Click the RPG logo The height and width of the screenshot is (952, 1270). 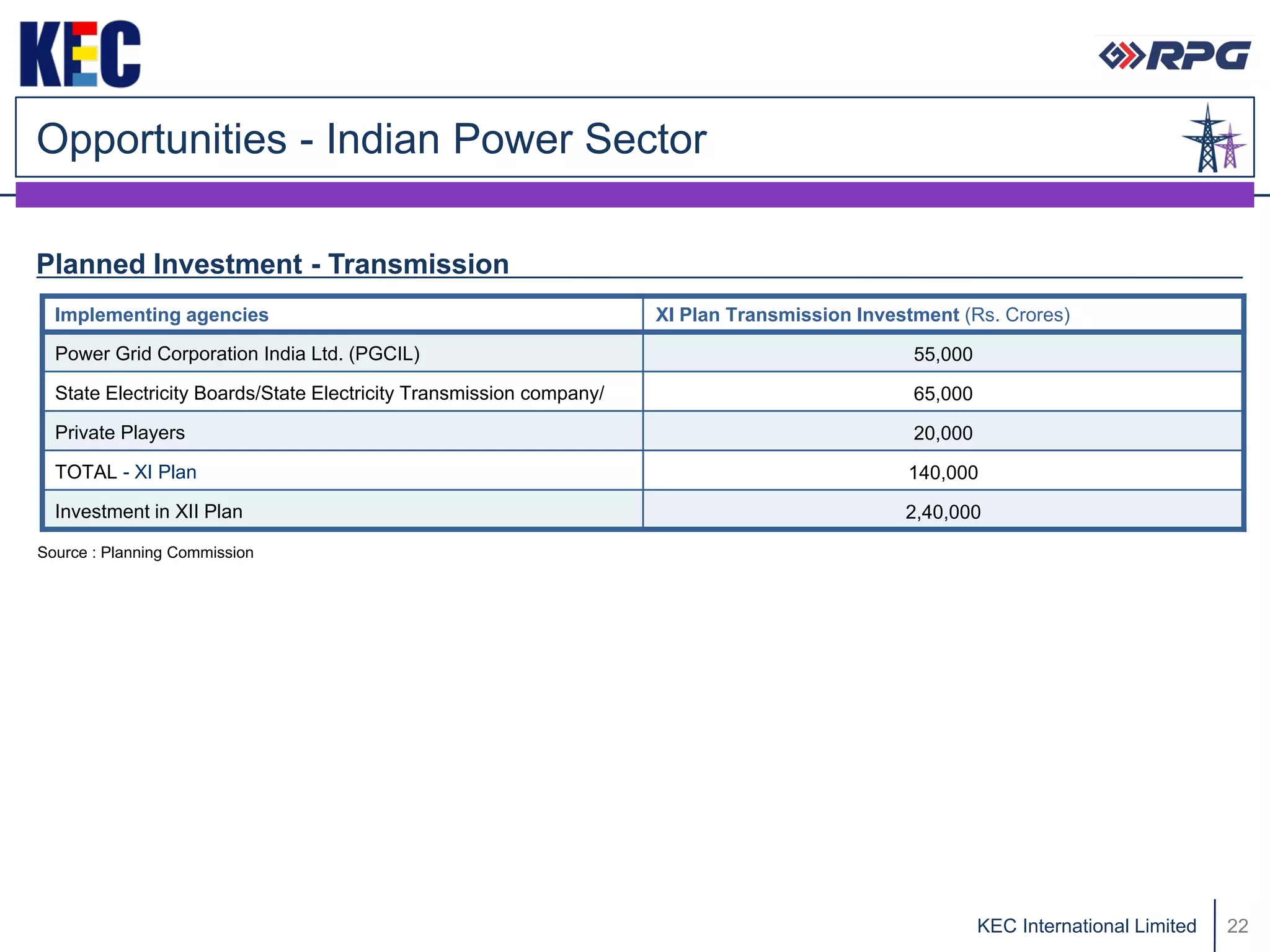click(1175, 56)
